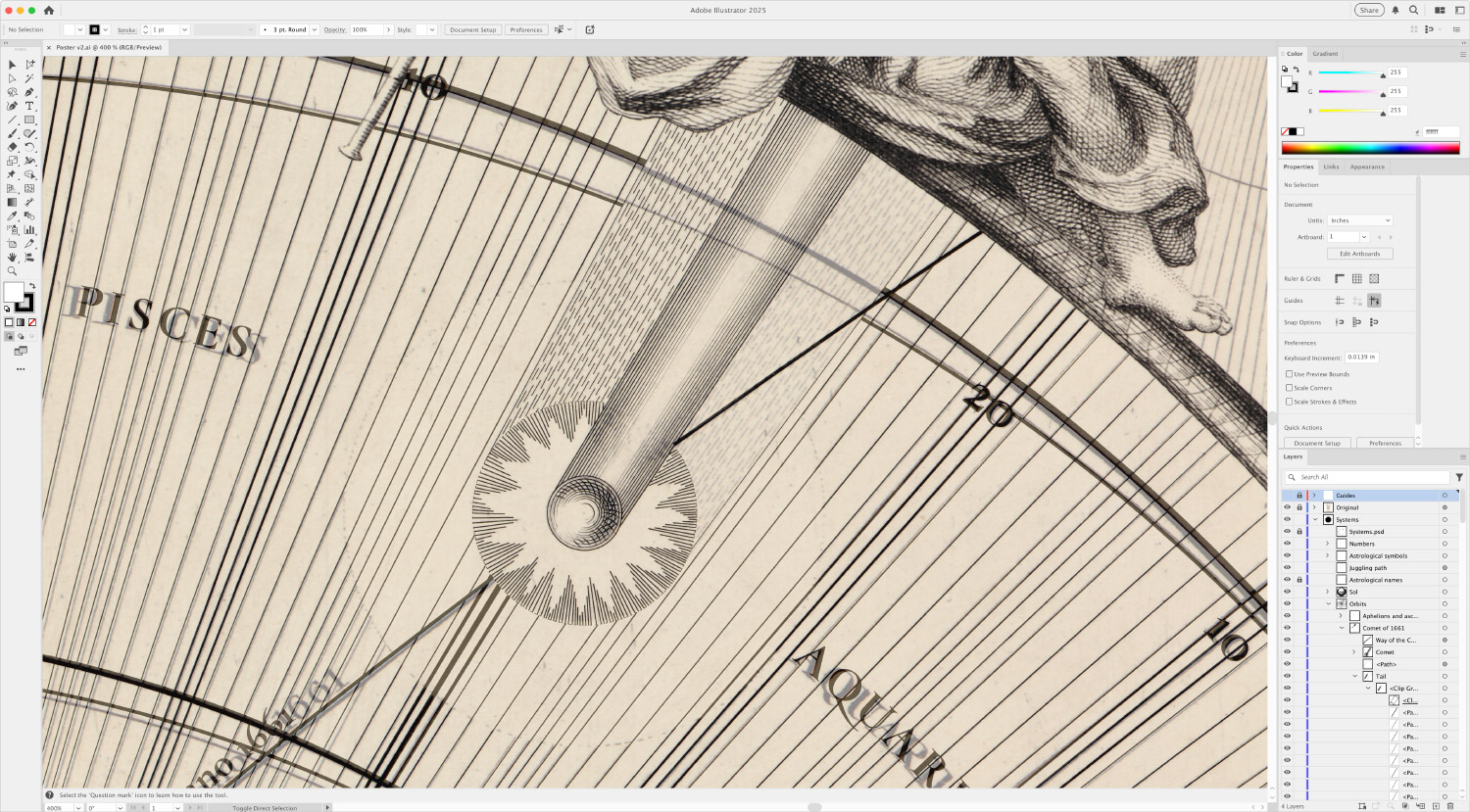
Task: Select the Properties tab
Action: pyautogui.click(x=1298, y=167)
